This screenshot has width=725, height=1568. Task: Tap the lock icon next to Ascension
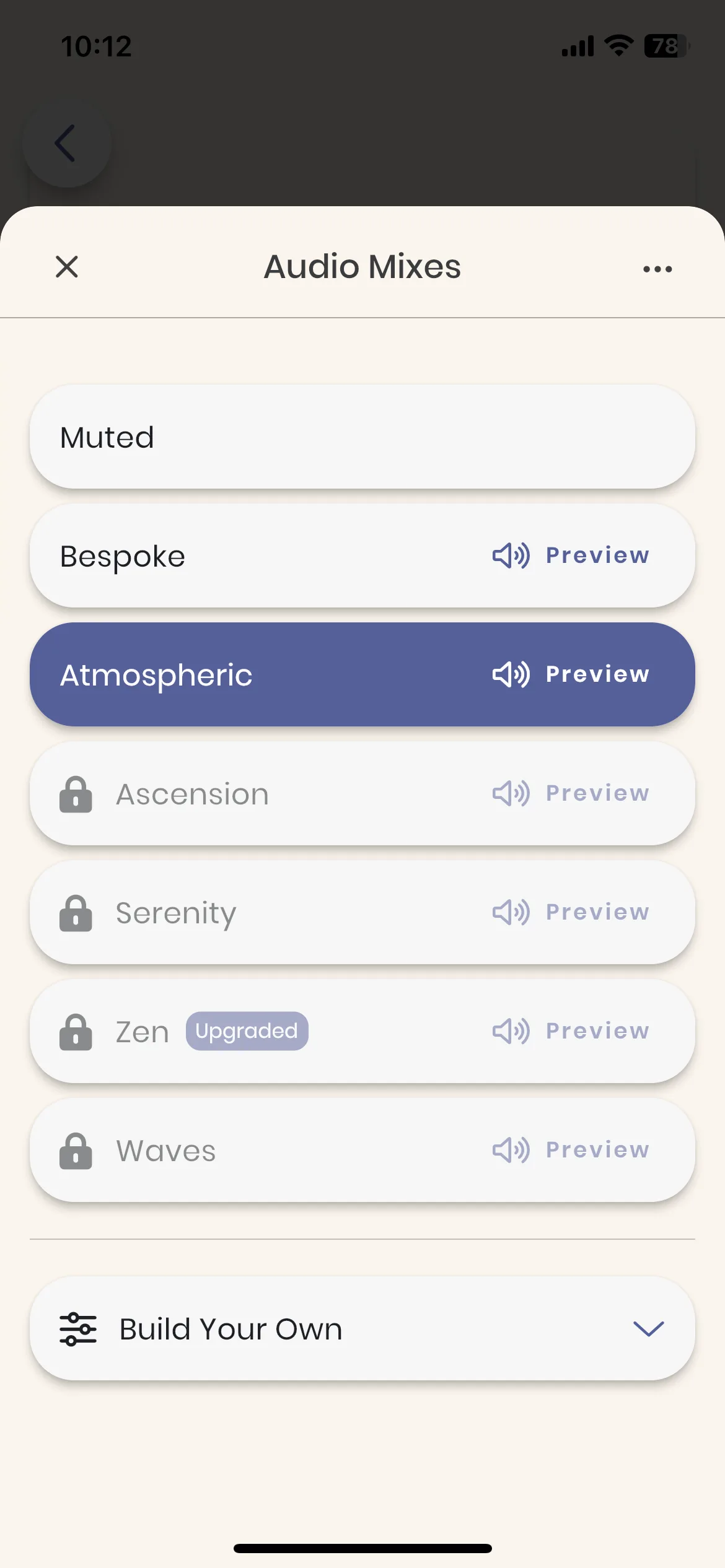pyautogui.click(x=76, y=794)
